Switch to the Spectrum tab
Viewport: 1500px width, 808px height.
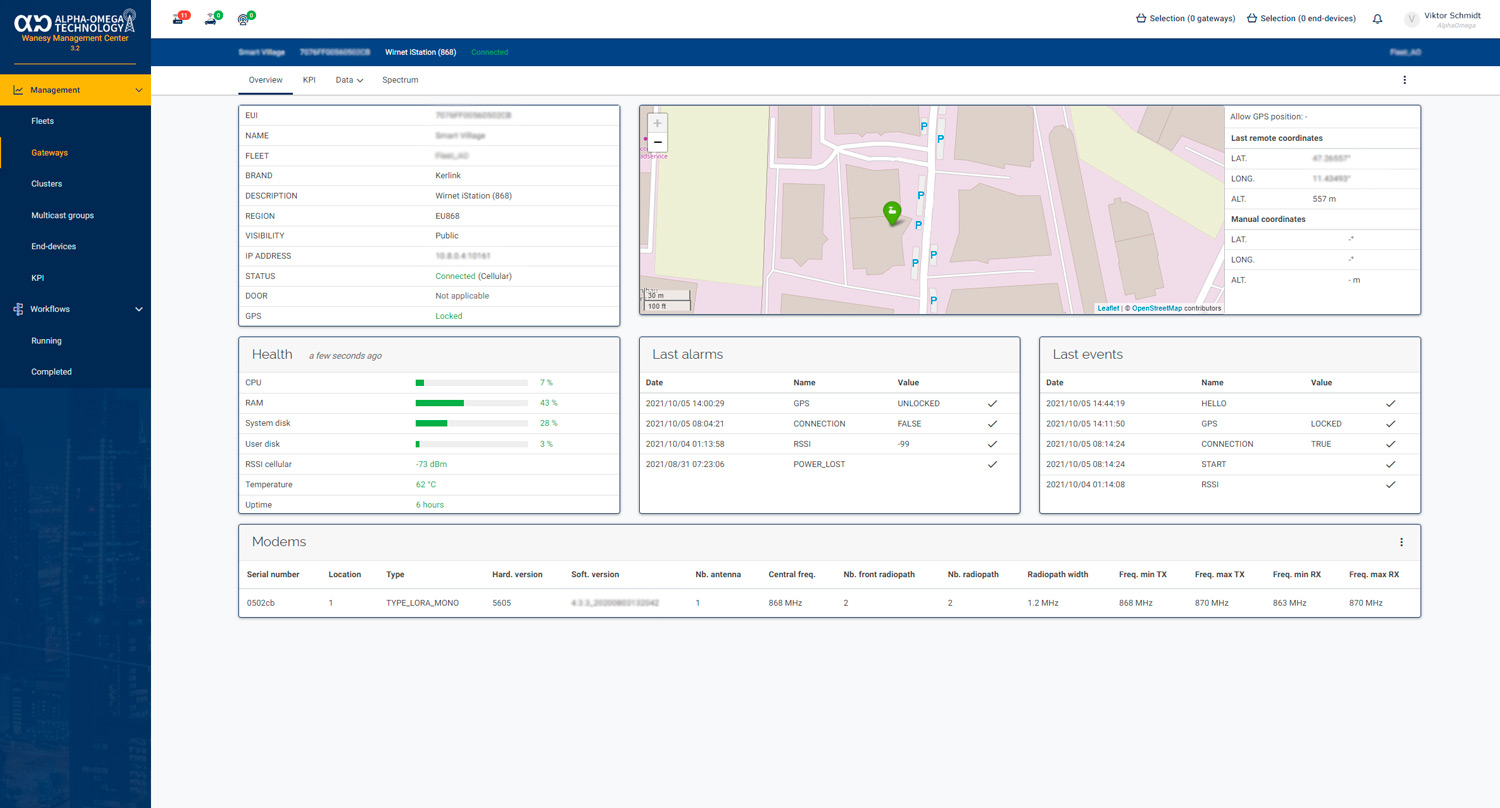[x=400, y=80]
